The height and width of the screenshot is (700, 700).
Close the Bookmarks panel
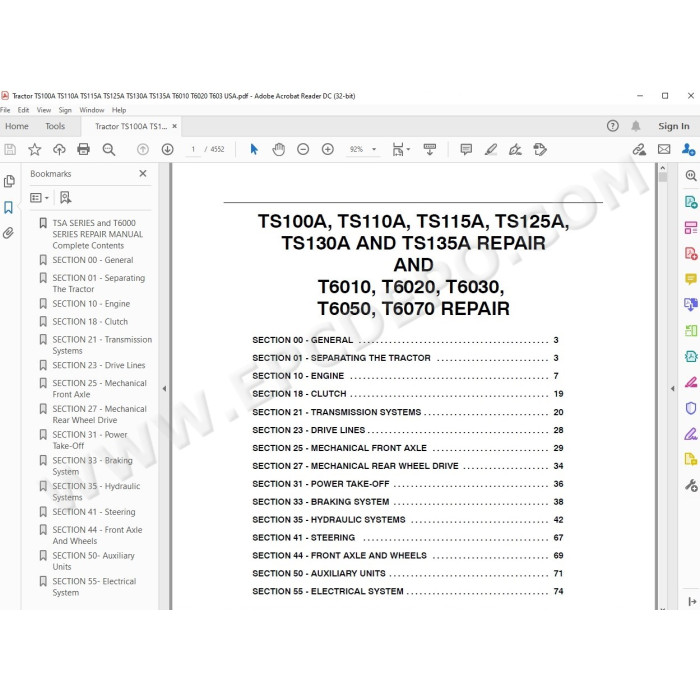[143, 173]
